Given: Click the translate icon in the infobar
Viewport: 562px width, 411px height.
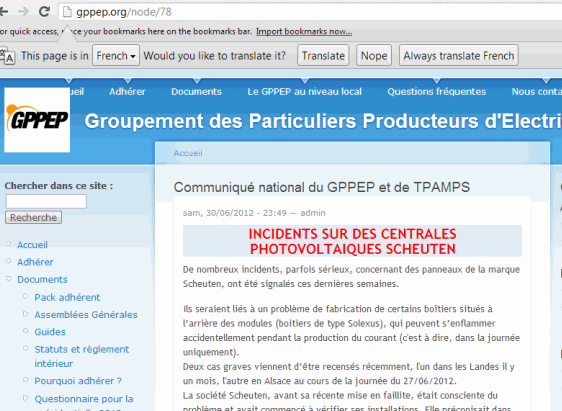Looking at the screenshot, I should 7,56.
